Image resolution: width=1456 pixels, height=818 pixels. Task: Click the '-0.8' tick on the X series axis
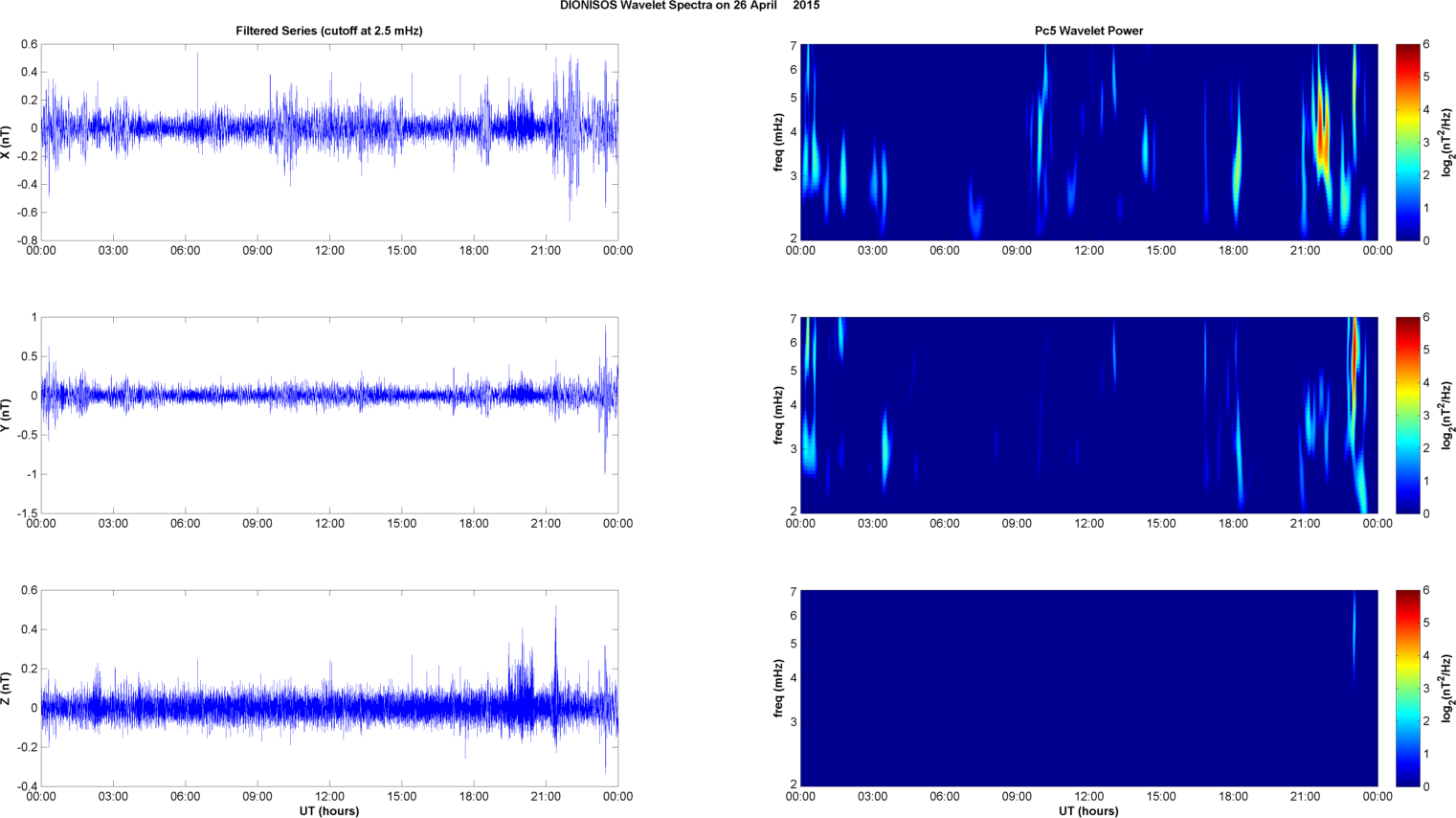pos(27,240)
